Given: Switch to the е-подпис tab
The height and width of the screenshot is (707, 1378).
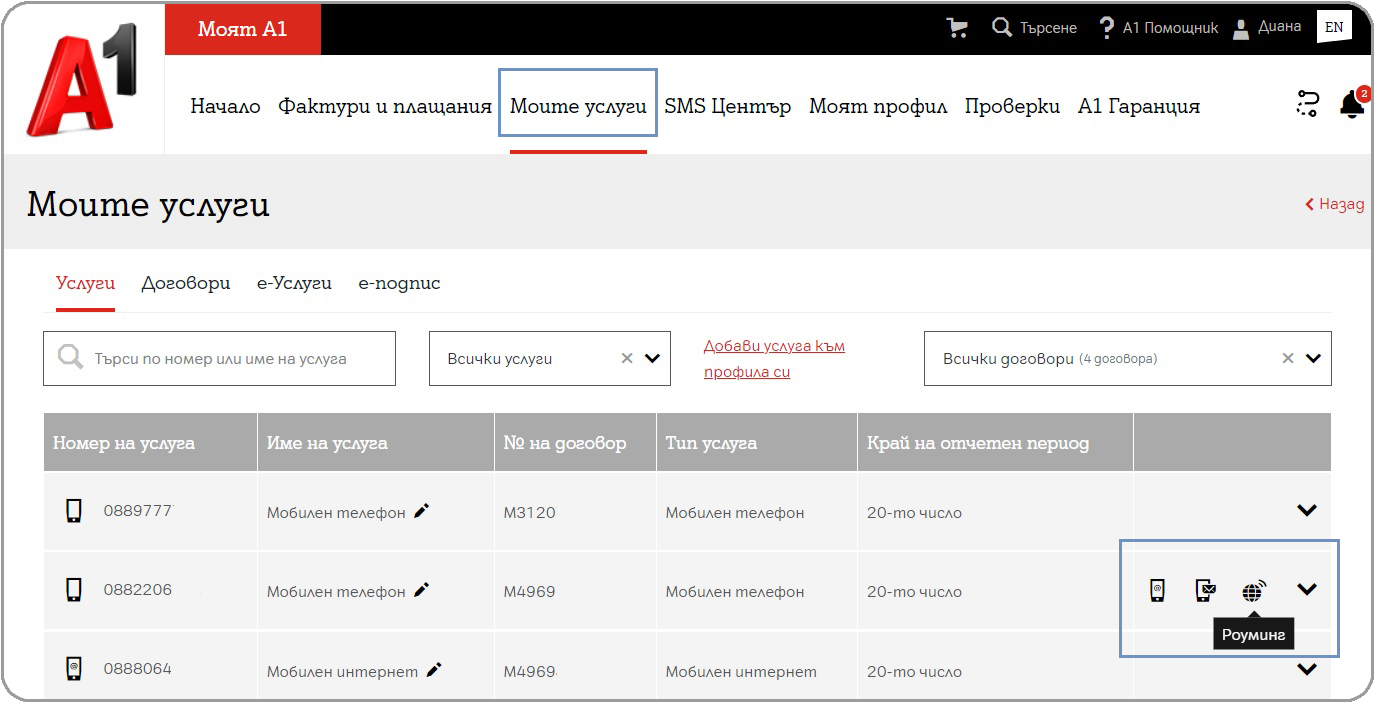Looking at the screenshot, I should point(399,283).
